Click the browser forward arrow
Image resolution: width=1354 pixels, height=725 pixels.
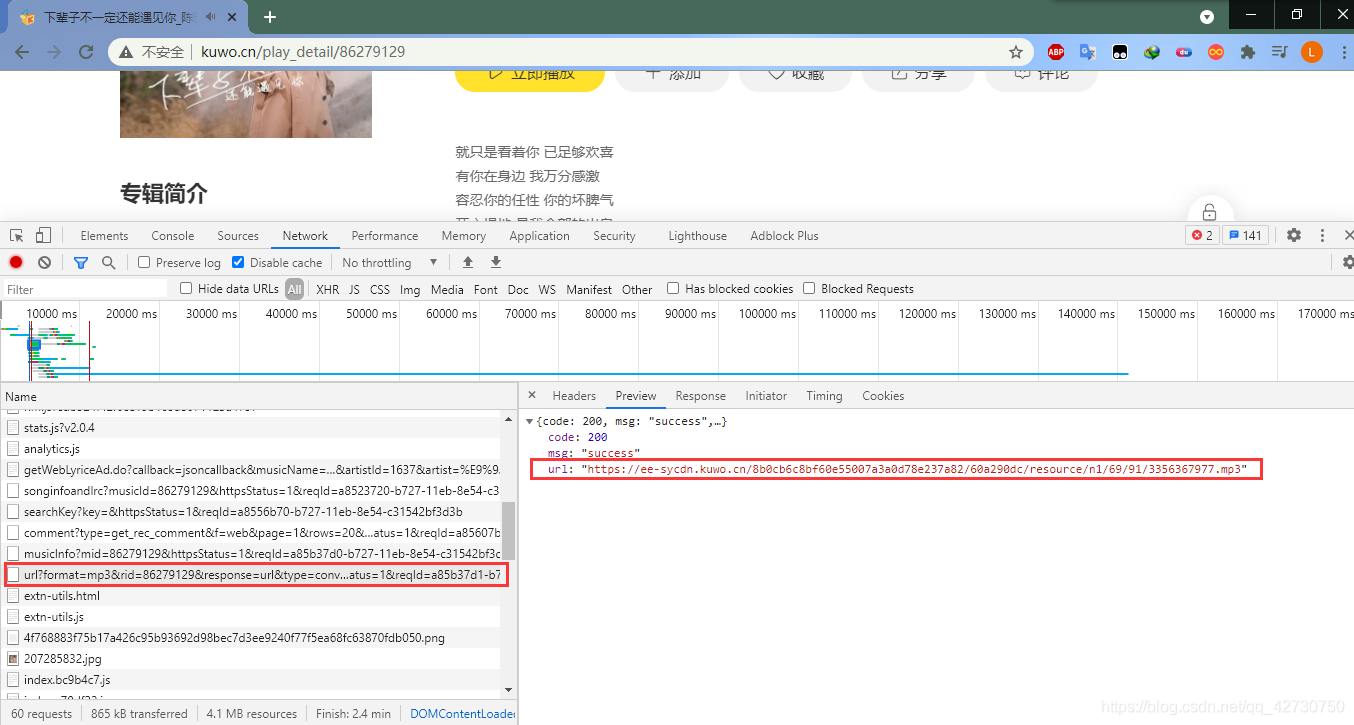[54, 52]
